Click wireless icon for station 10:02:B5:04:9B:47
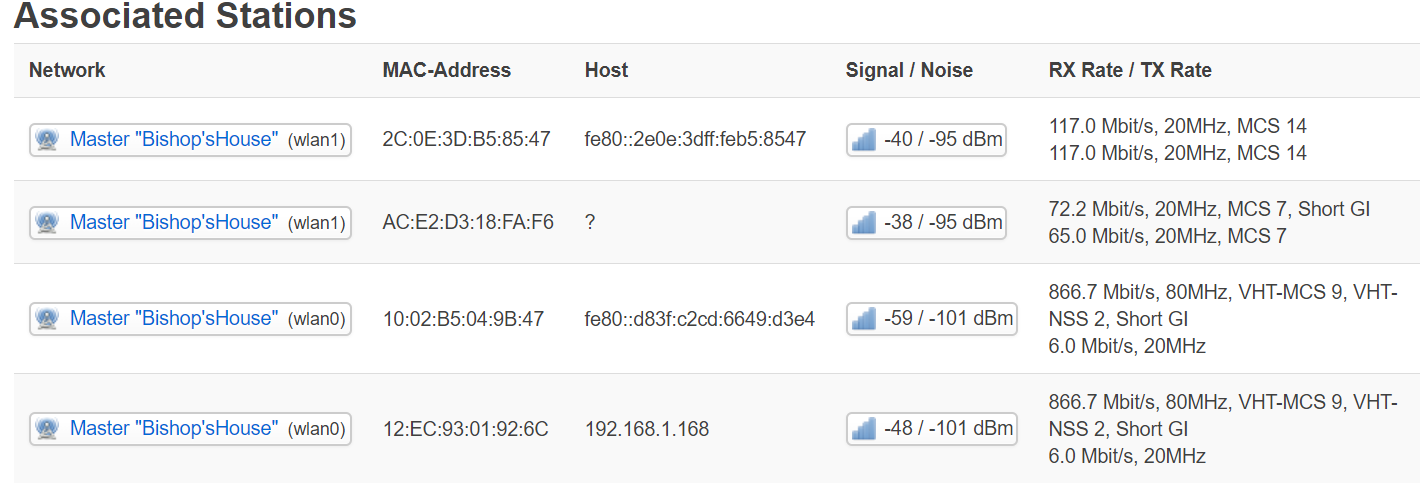The width and height of the screenshot is (1420, 485). (x=47, y=319)
